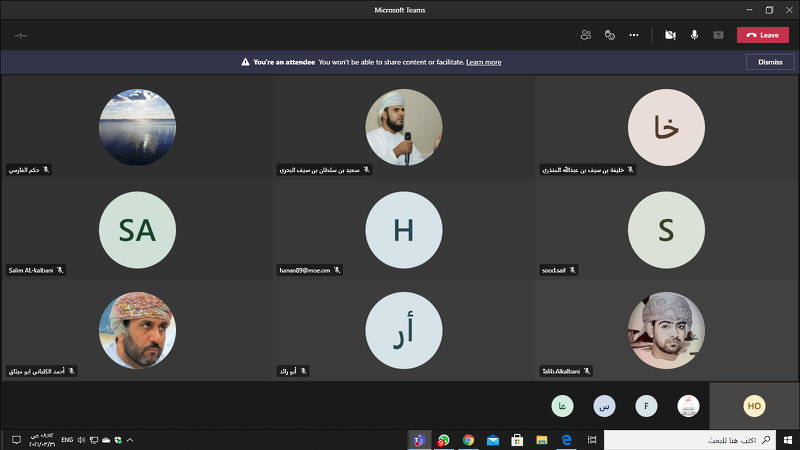The height and width of the screenshot is (450, 800).
Task: Select the HO self-view tile
Action: [754, 406]
